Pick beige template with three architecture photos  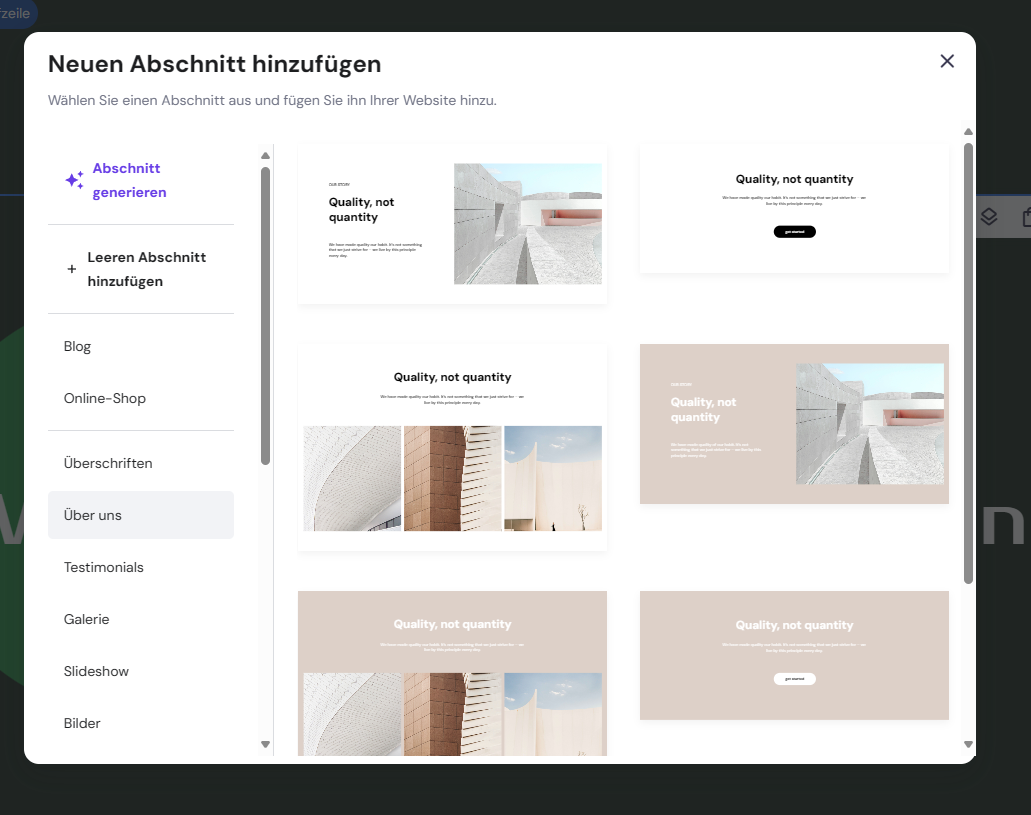[x=452, y=673]
